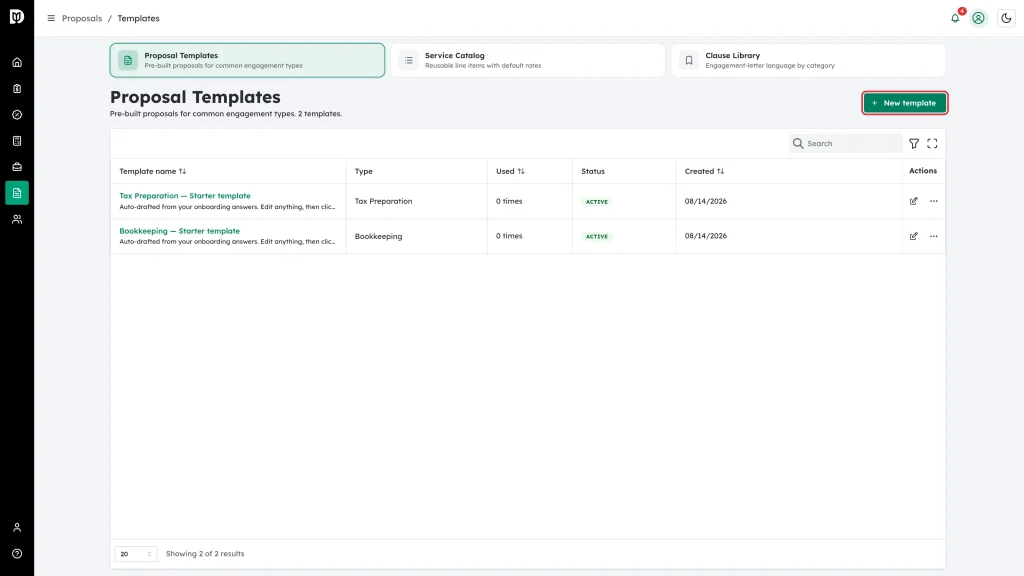The image size is (1024, 576).
Task: Click Showing 2 of 2 results text
Action: (205, 554)
